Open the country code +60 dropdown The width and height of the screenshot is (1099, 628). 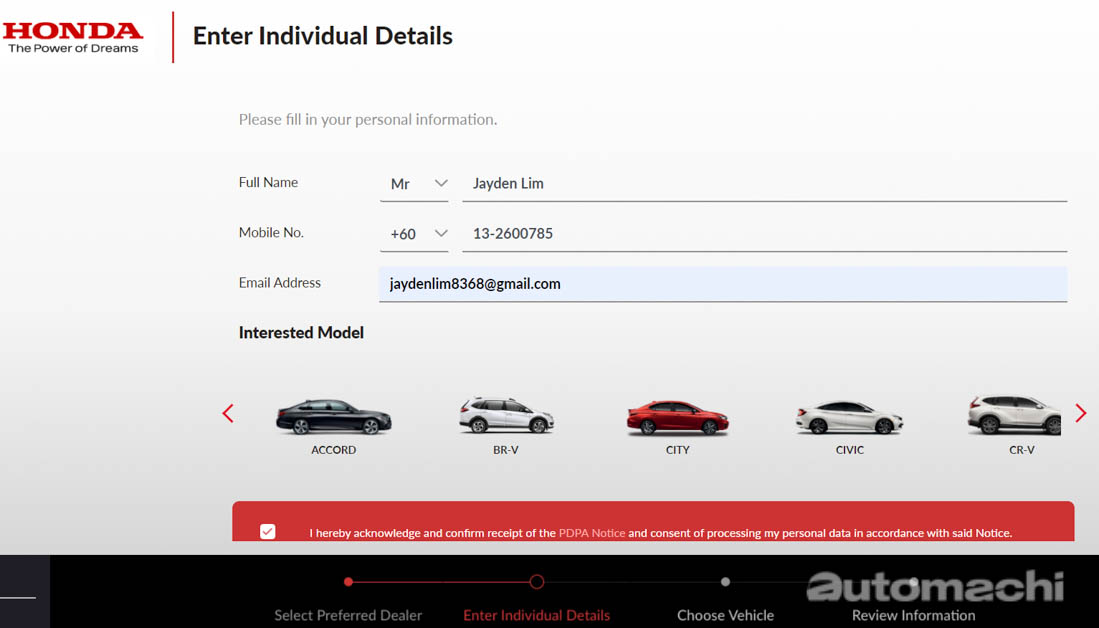coord(415,233)
